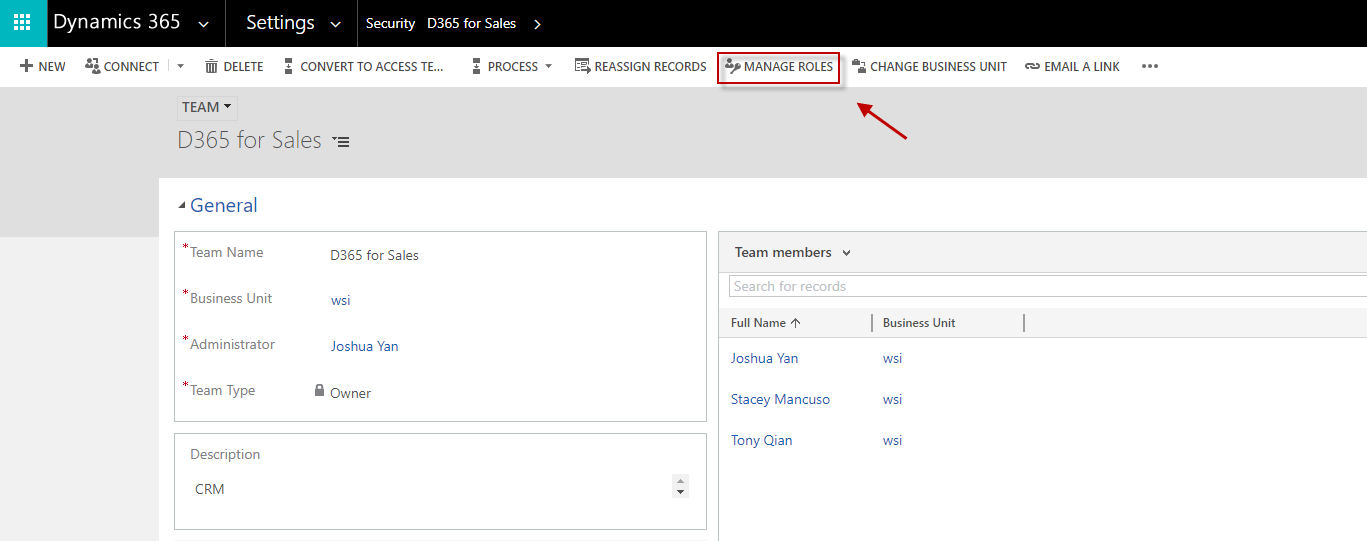Click the Description text area containing CRM
This screenshot has width=1367, height=541.
(432, 489)
